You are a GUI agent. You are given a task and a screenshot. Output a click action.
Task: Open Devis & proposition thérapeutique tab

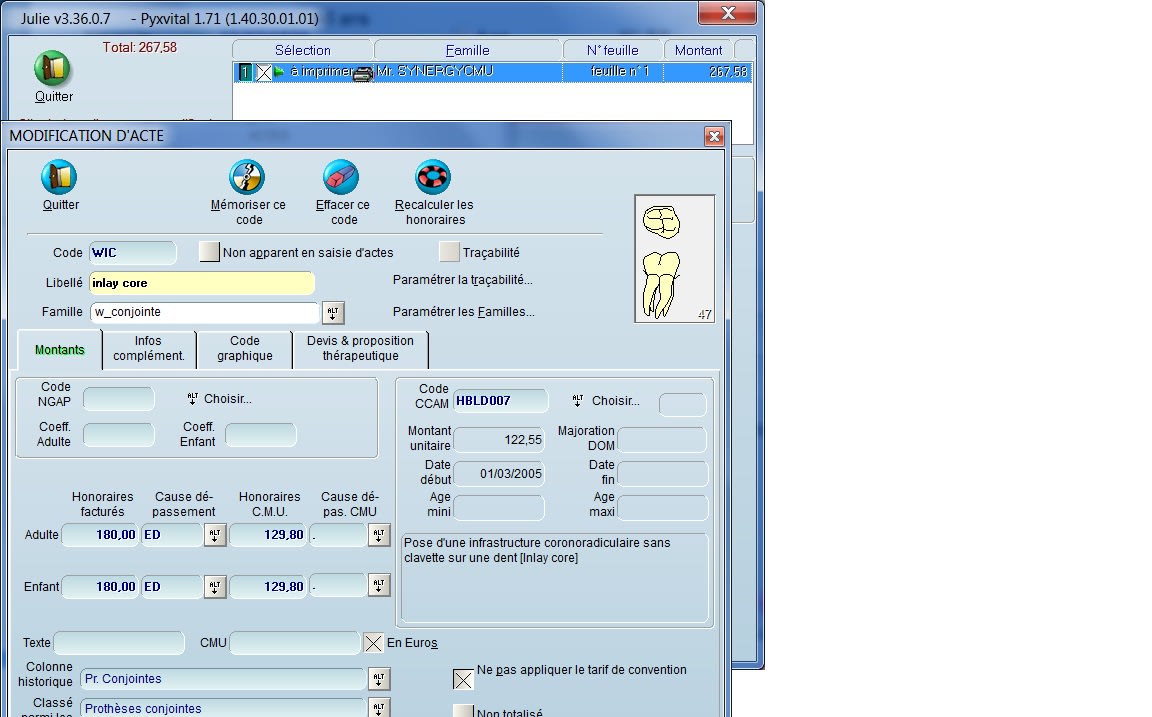point(360,348)
